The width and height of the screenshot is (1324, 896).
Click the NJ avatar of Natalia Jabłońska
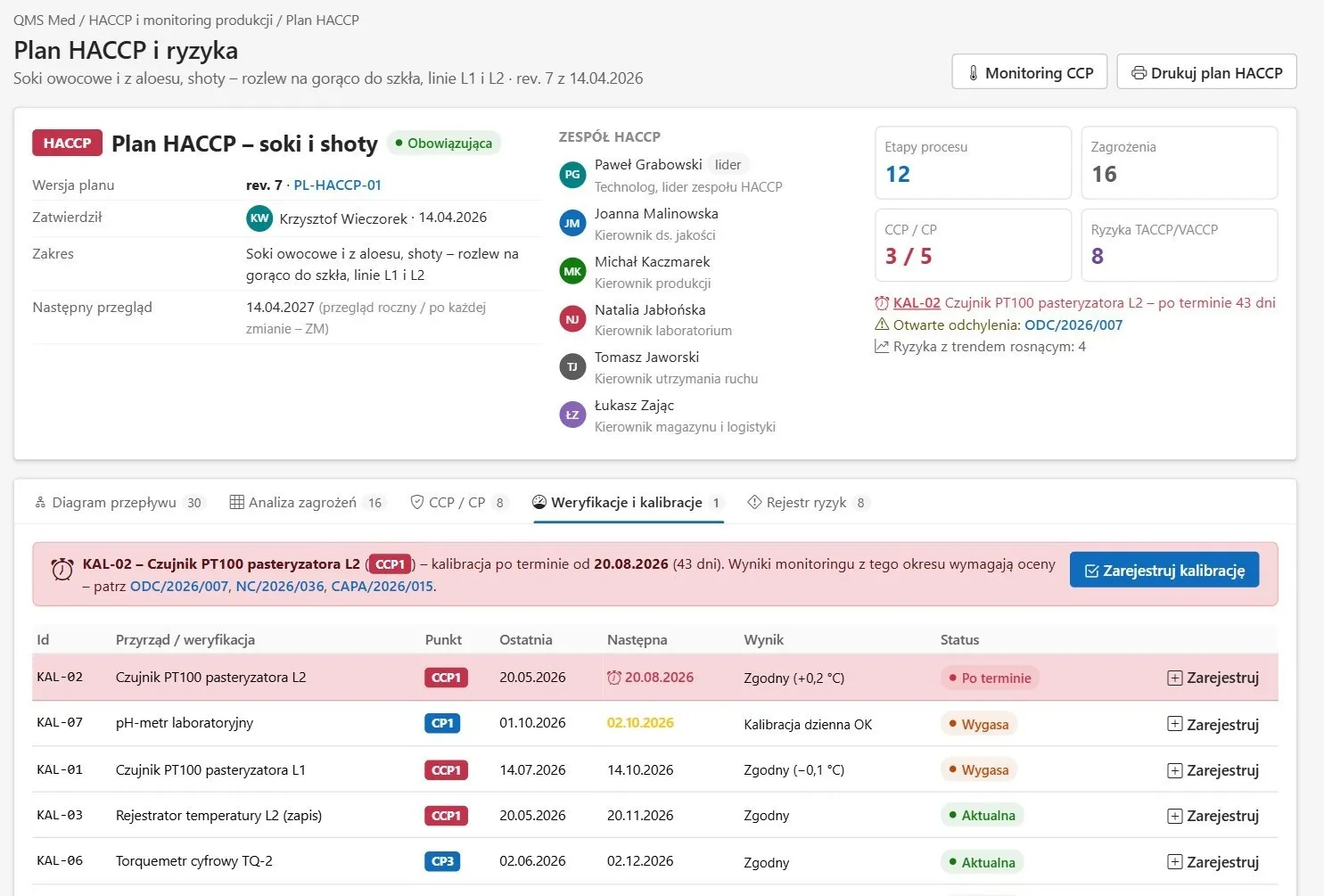click(572, 319)
